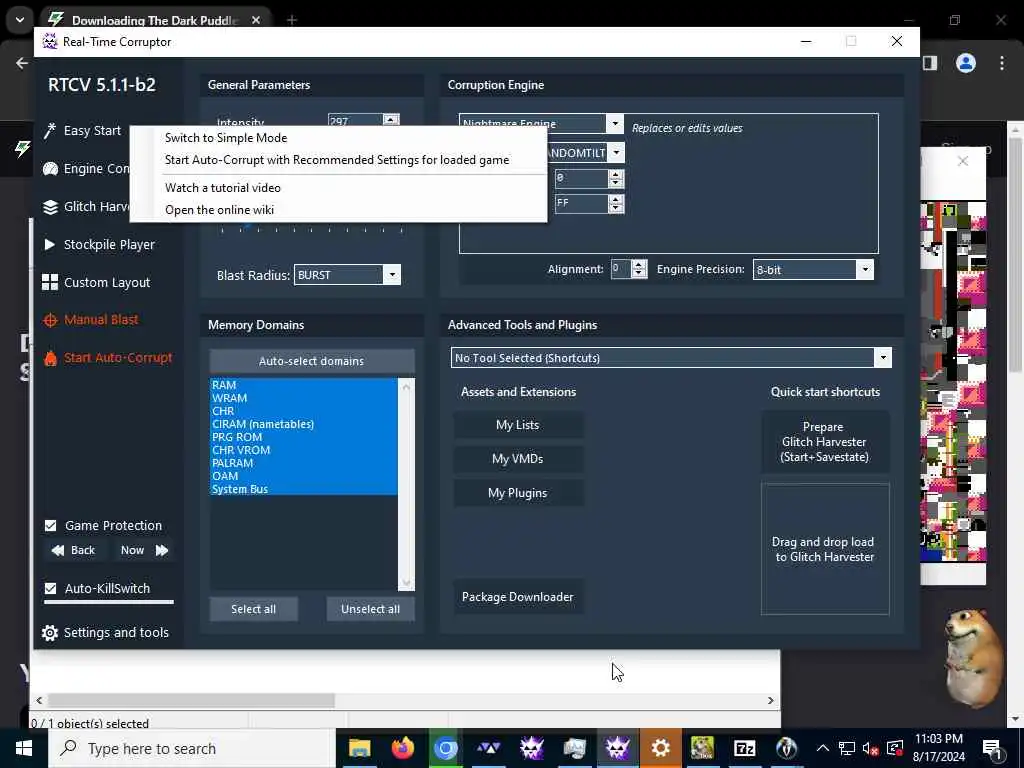Viewport: 1024px width, 768px height.
Task: Click the Alignment input field
Action: click(621, 269)
